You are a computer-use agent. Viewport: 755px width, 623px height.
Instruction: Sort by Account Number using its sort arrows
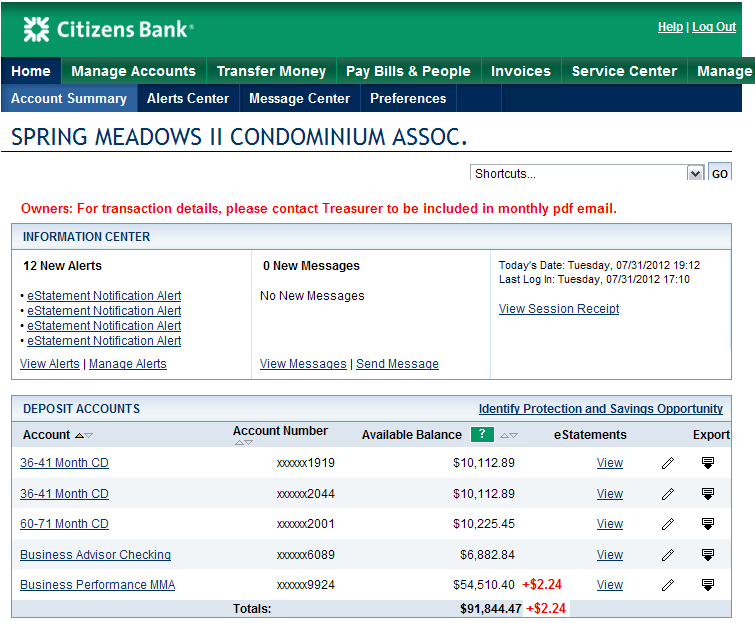click(244, 442)
